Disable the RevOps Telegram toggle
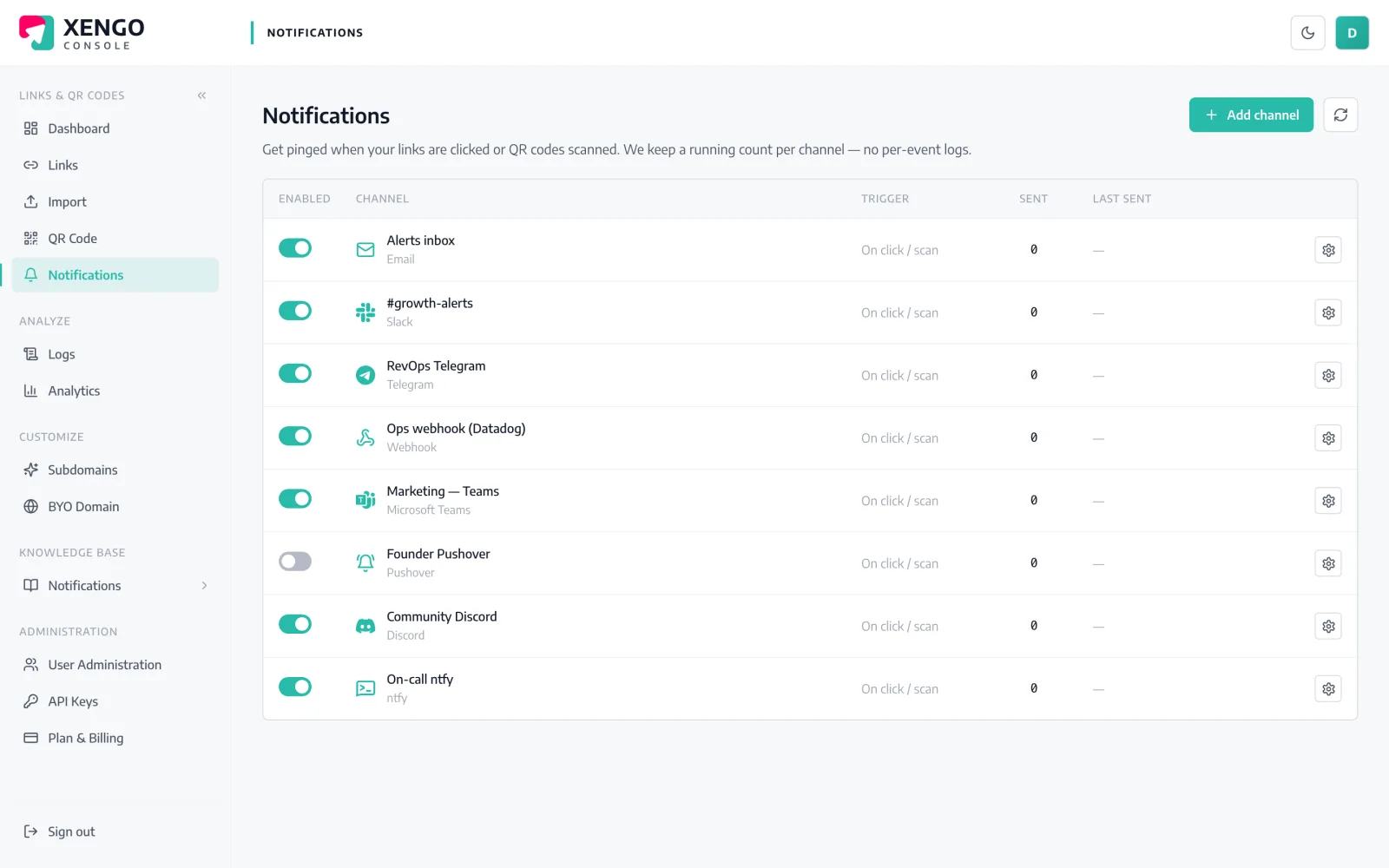The image size is (1389, 868). pos(295,373)
